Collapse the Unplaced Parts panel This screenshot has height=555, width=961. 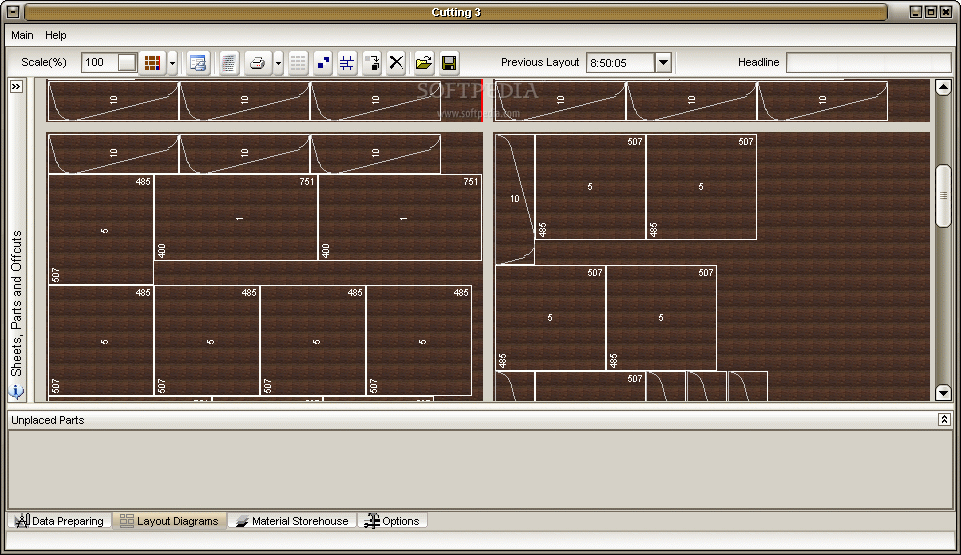click(x=944, y=419)
